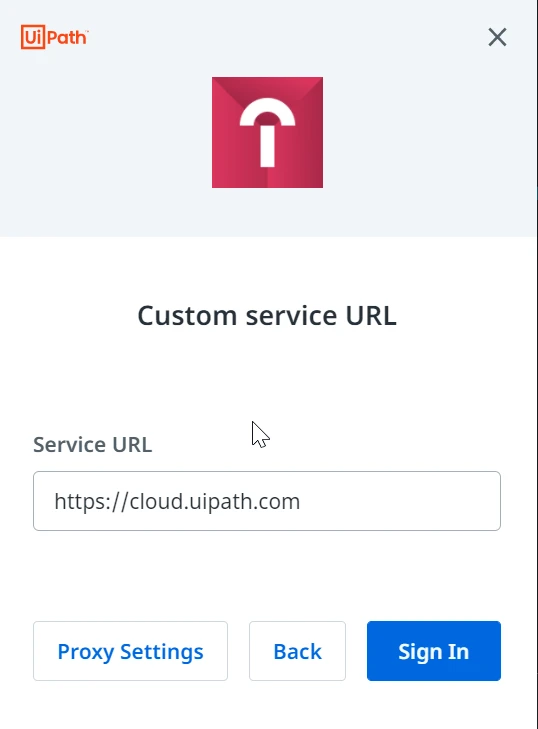Dismiss the window using the top-right X icon

point(497,37)
